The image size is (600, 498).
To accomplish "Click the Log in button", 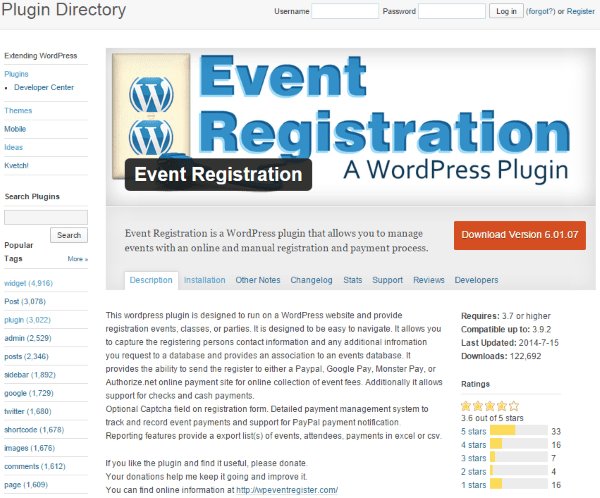I will 506,11.
